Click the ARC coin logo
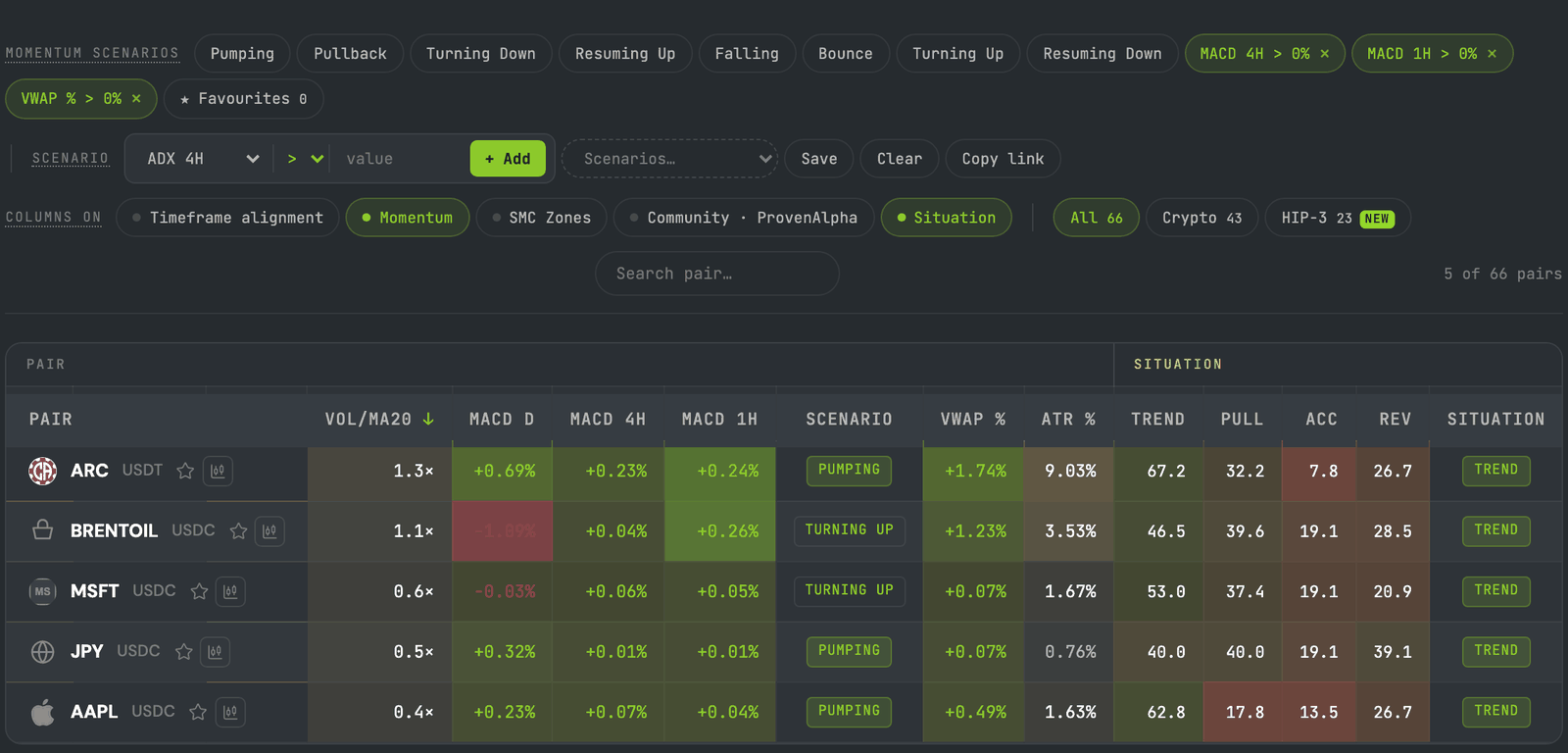1568x753 pixels. coord(42,471)
